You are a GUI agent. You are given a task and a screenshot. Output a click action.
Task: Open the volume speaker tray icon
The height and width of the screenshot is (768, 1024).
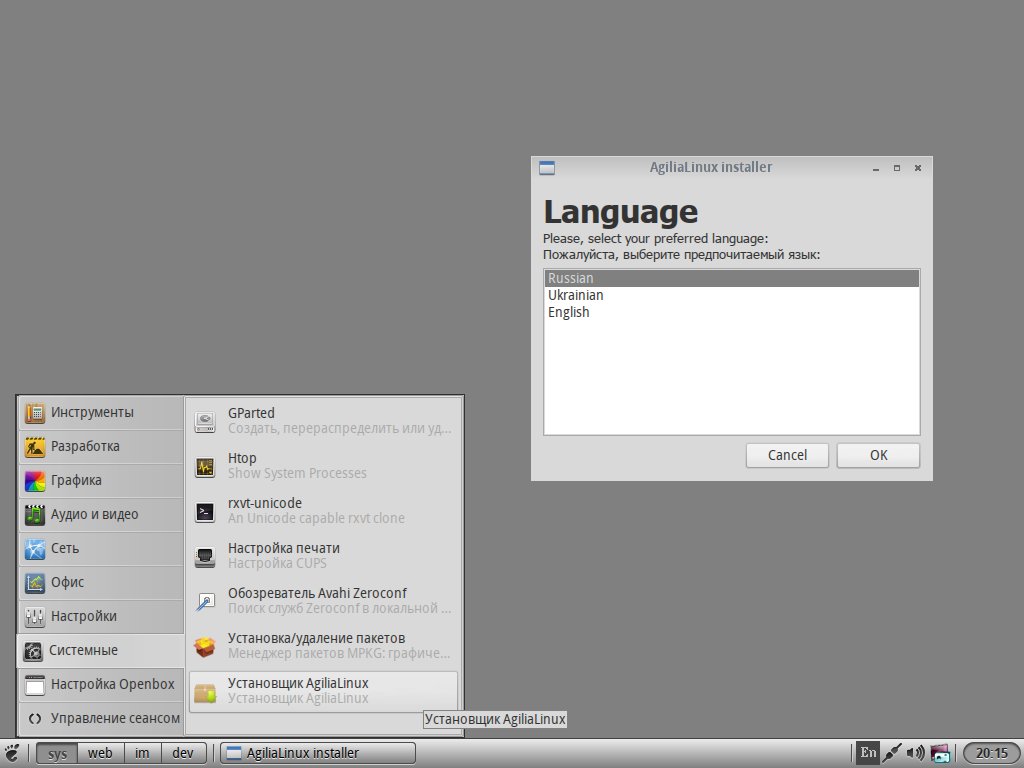tap(916, 753)
